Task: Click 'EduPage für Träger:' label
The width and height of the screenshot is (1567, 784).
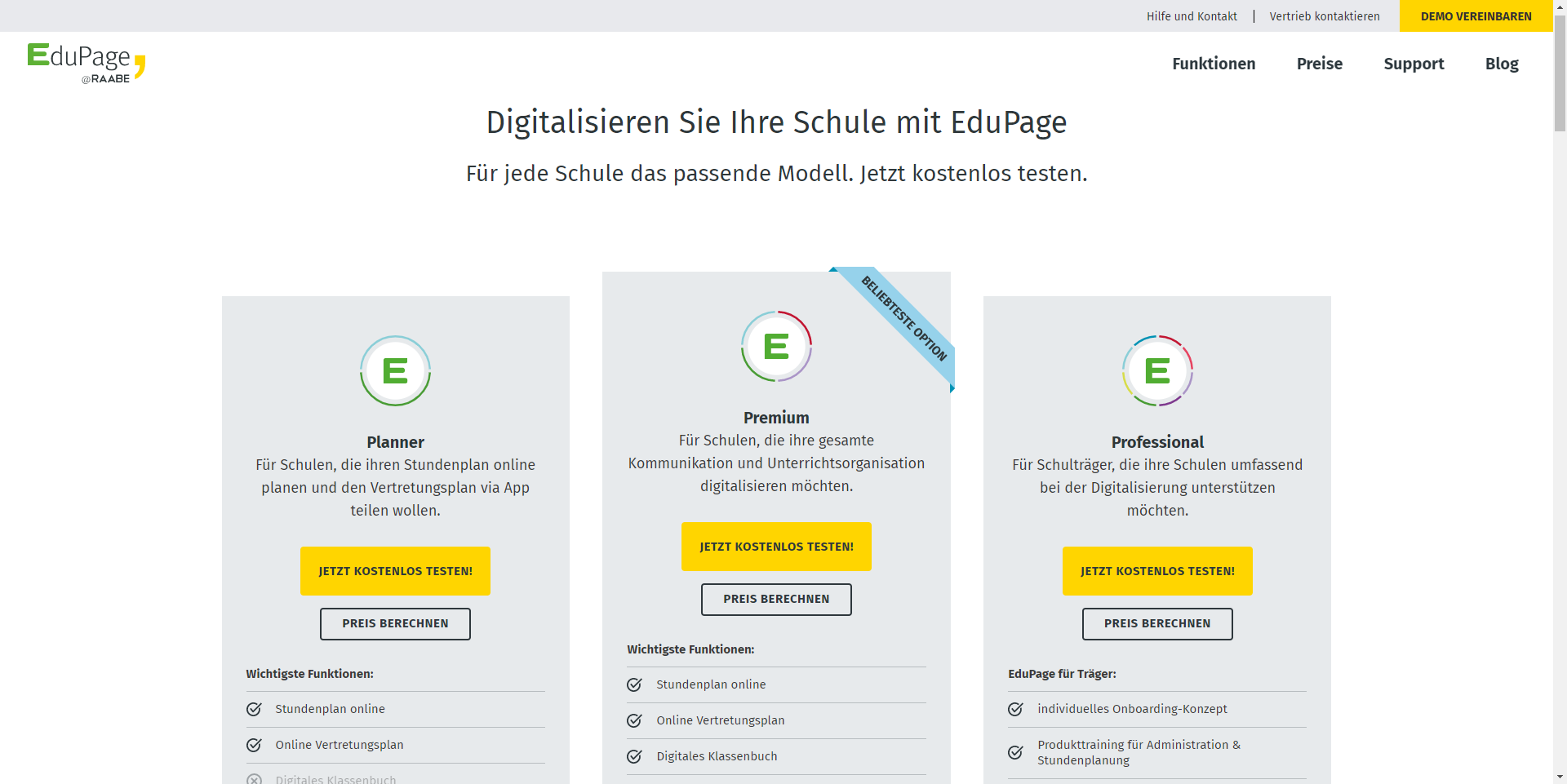Action: [x=1062, y=674]
